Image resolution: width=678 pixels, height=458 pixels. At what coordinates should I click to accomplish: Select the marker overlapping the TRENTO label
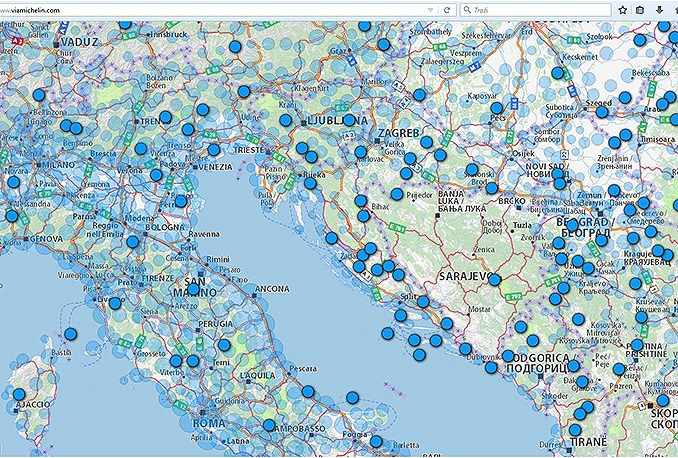pyautogui.click(x=165, y=117)
